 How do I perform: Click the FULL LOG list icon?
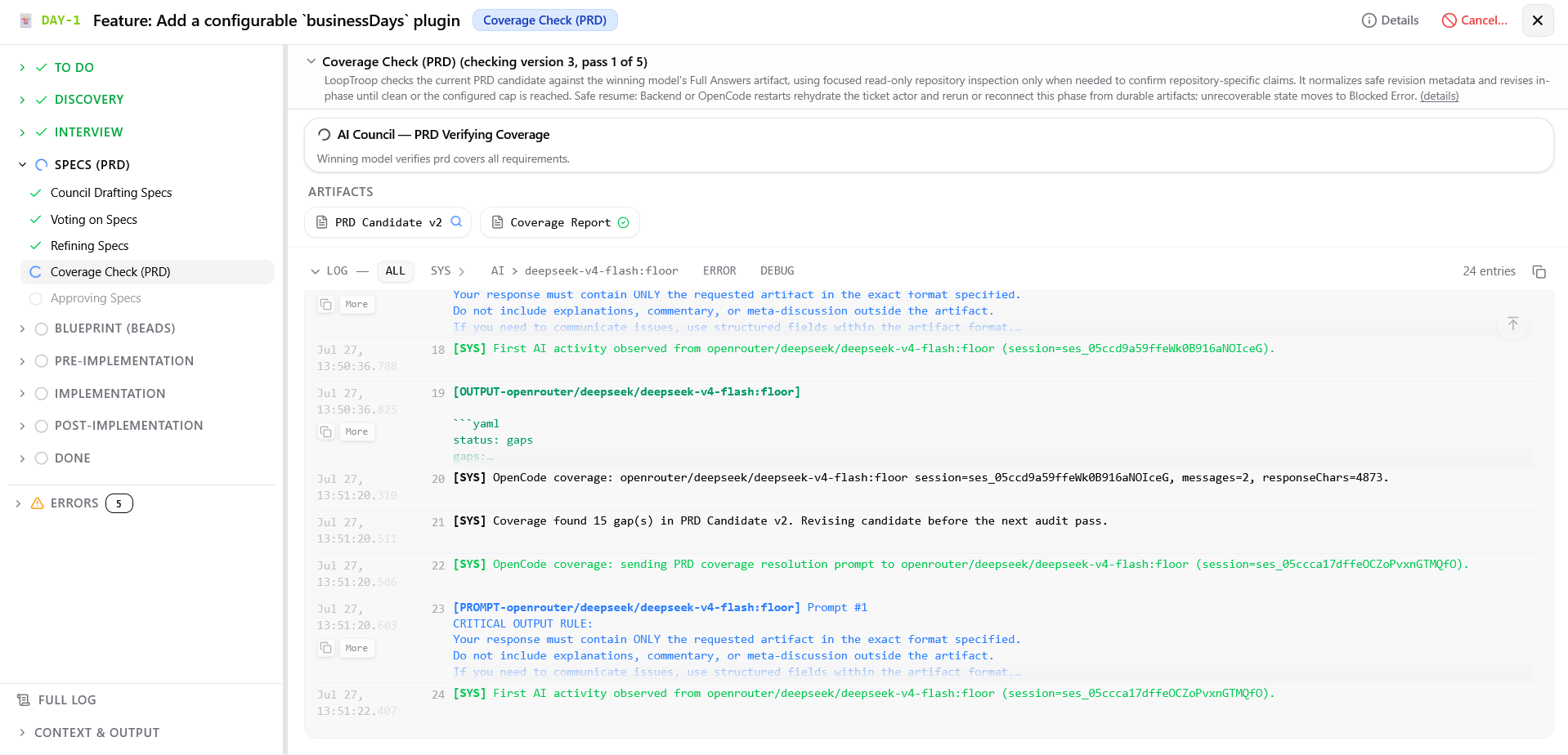point(24,700)
